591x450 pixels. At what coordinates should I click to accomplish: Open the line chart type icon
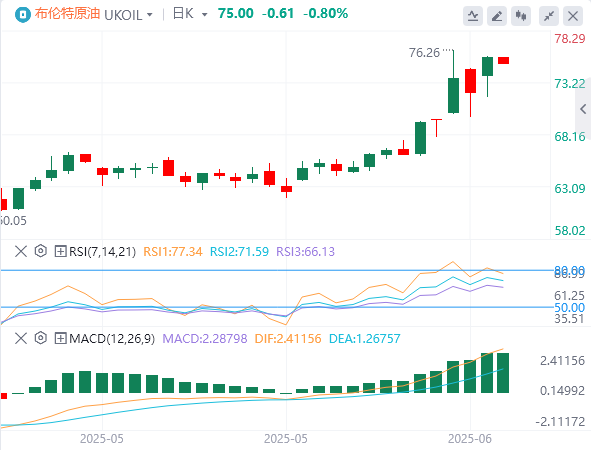[x=473, y=16]
